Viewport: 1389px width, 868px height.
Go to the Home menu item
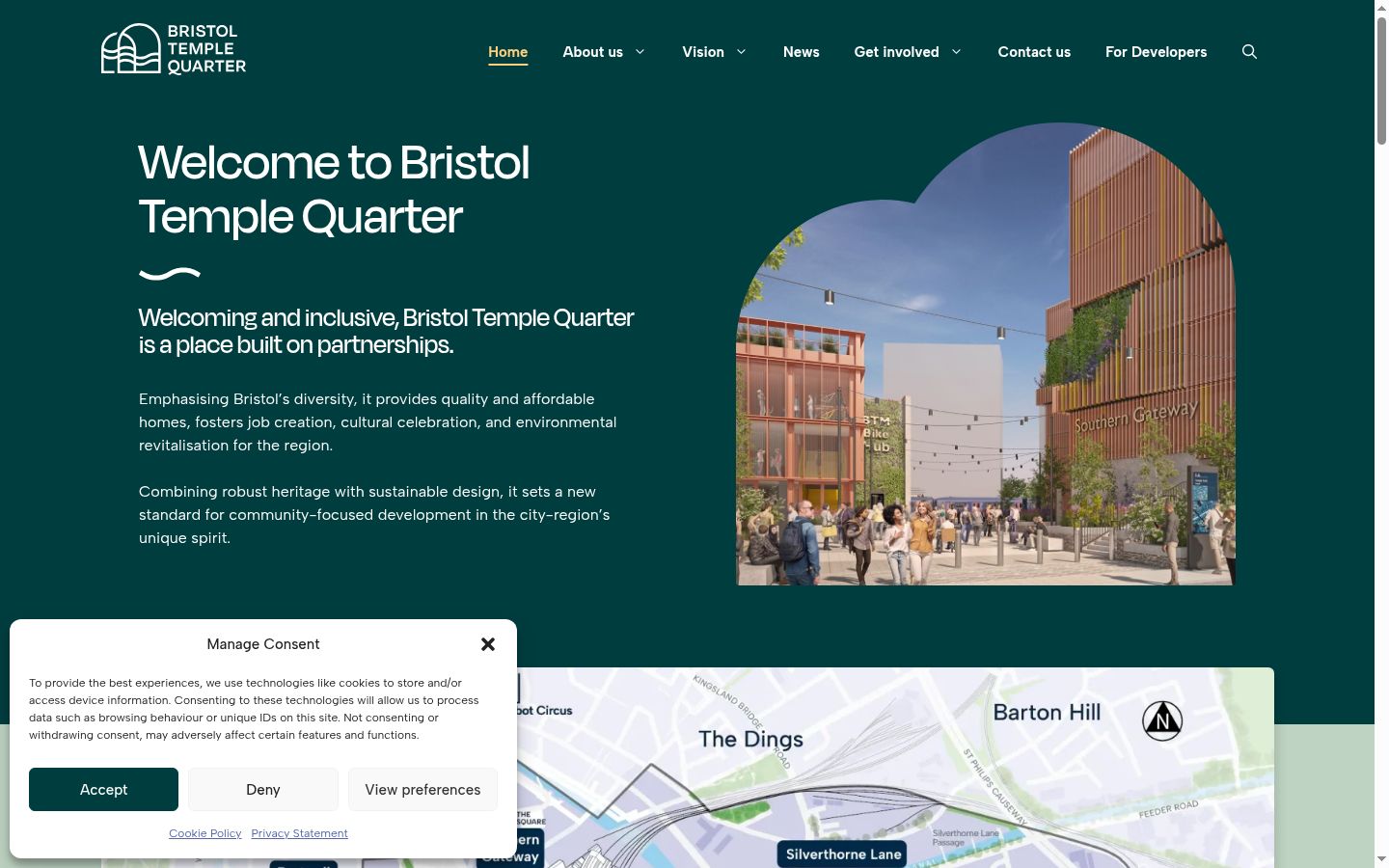(x=507, y=52)
